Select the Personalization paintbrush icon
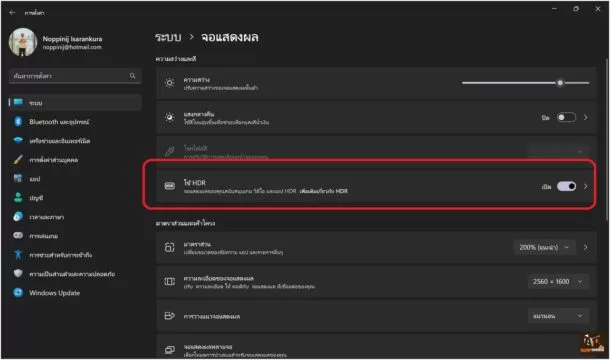The image size is (610, 360). coord(18,160)
